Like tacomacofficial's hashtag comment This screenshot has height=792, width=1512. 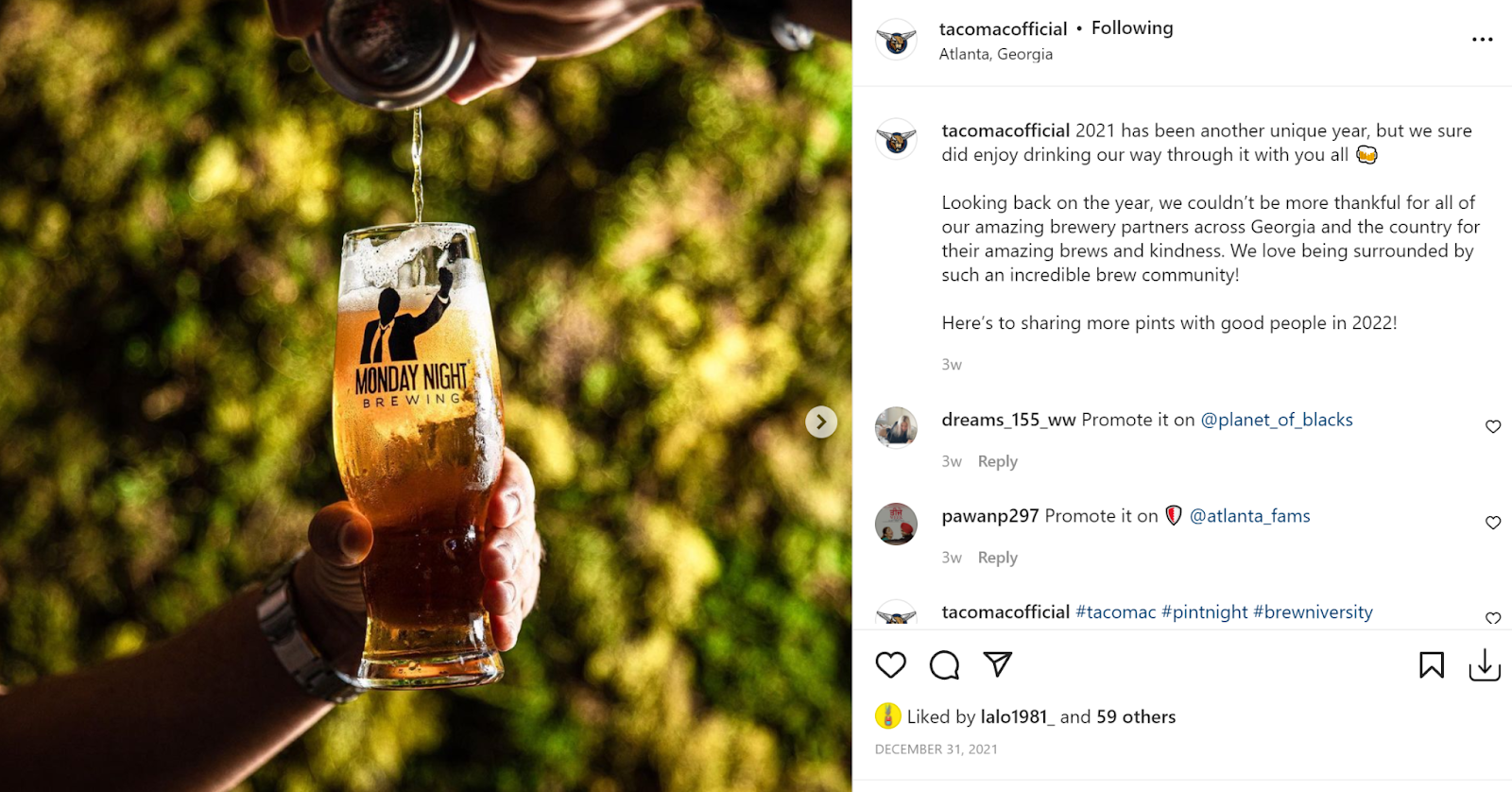coord(1493,618)
